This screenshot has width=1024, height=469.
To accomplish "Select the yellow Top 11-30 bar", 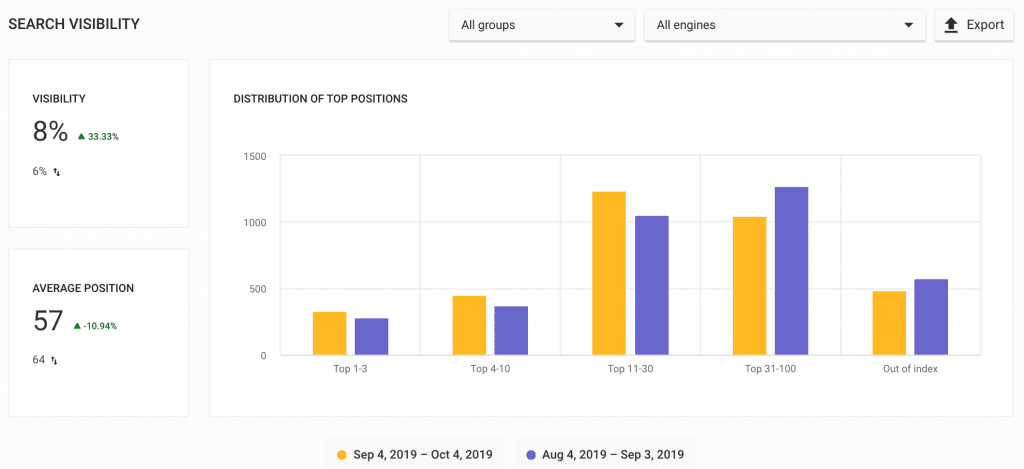I will tap(609, 273).
